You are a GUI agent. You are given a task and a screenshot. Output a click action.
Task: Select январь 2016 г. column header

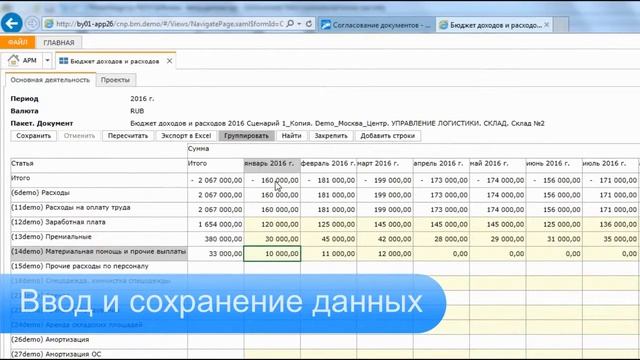[272, 165]
